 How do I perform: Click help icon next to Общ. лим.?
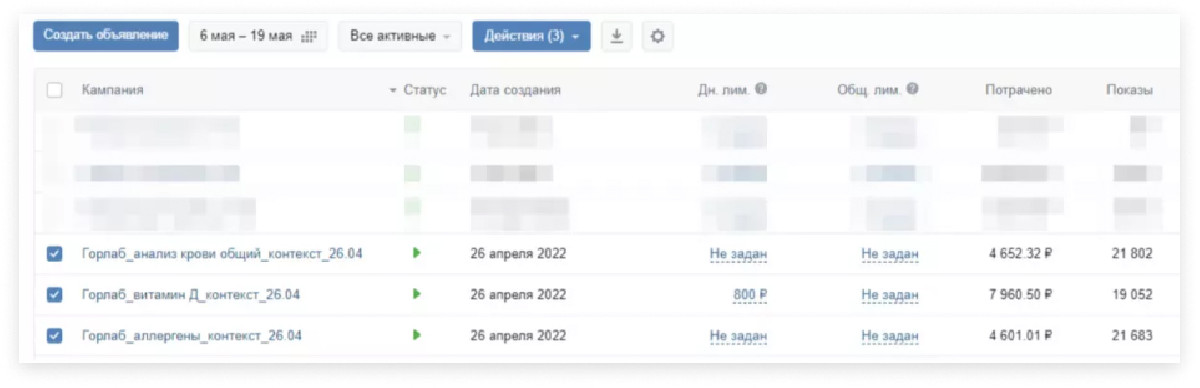tap(912, 89)
